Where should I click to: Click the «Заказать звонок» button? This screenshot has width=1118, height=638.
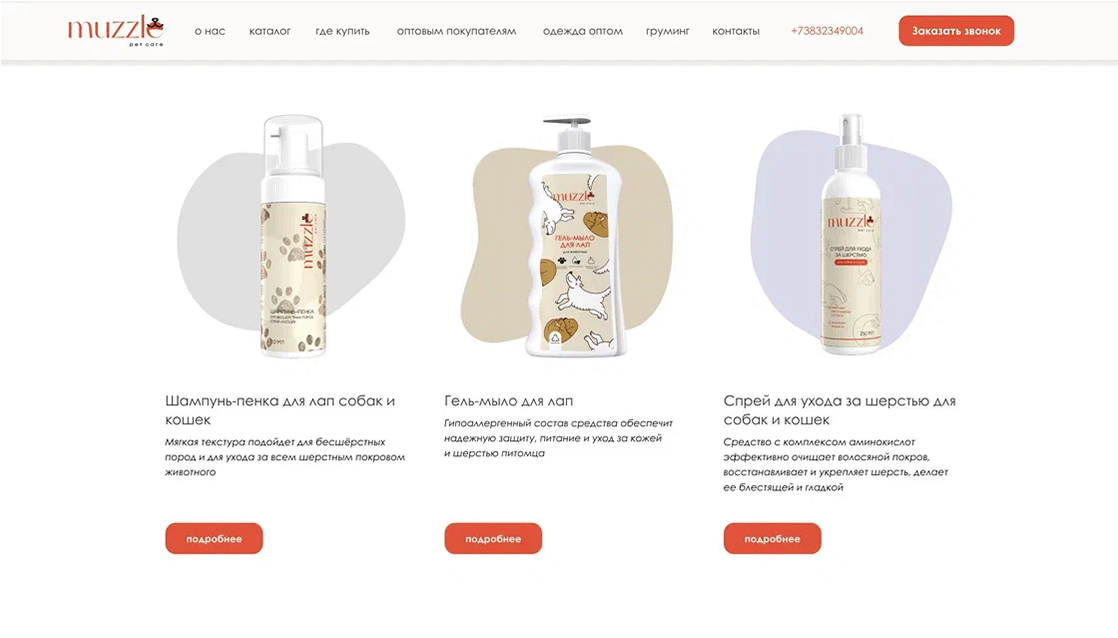pyautogui.click(x=956, y=31)
